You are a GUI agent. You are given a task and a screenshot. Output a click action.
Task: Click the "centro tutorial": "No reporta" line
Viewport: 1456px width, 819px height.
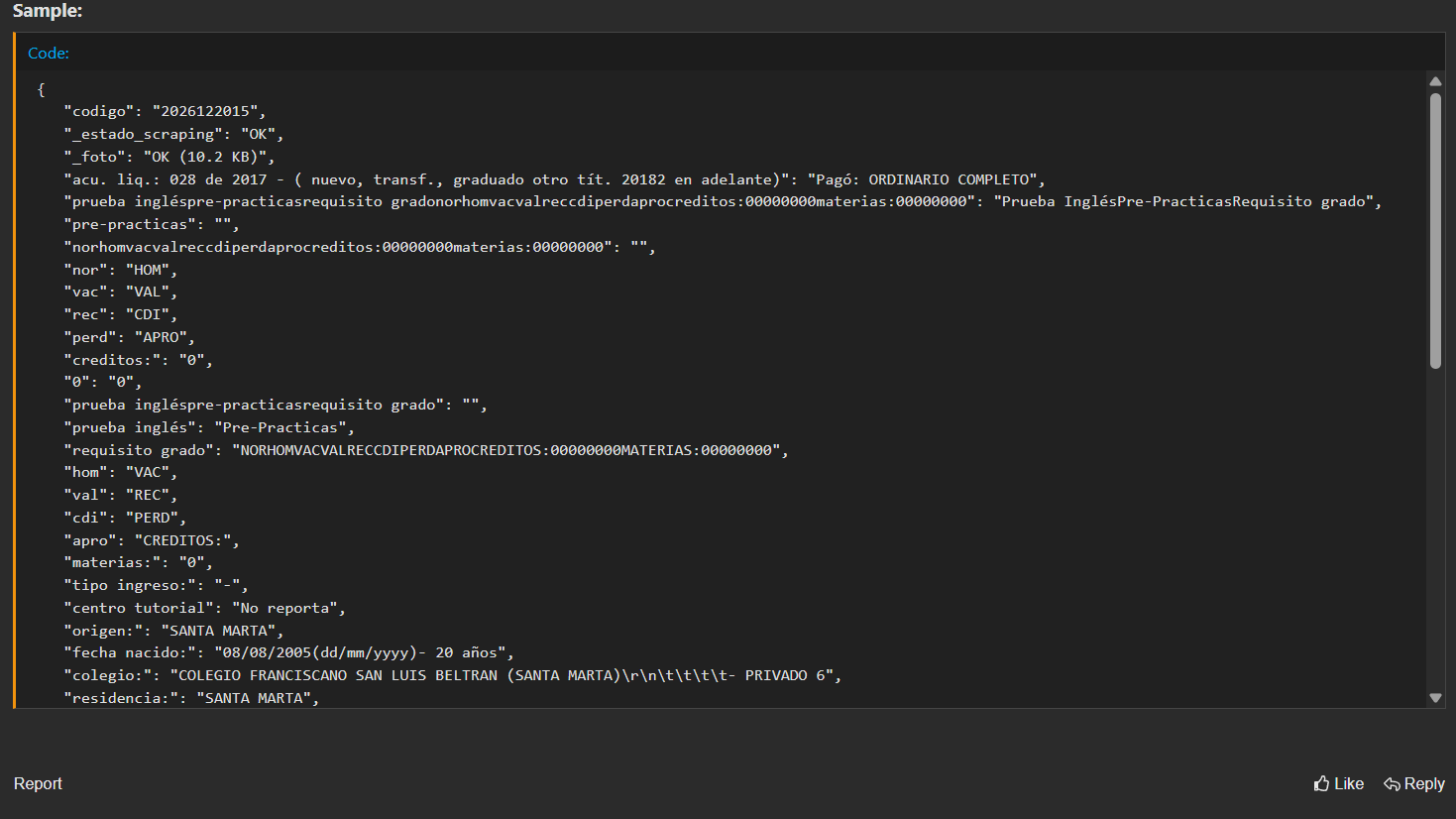point(204,608)
